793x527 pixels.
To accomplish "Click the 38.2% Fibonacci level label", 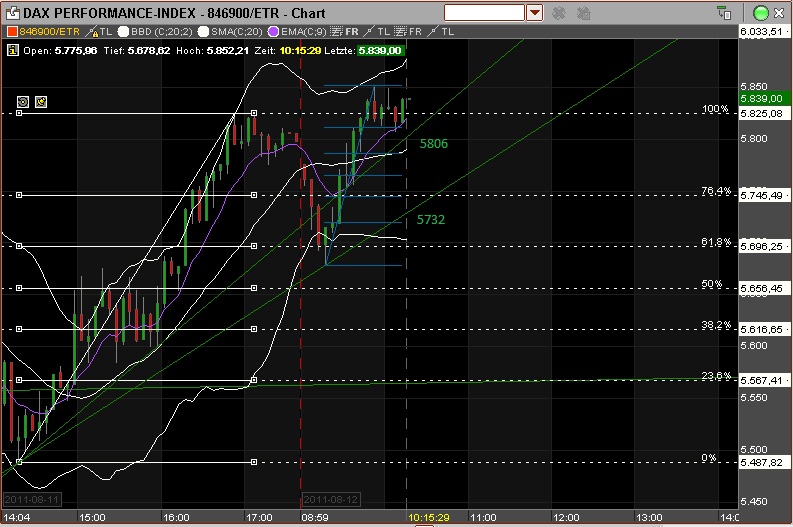I will tap(716, 325).
